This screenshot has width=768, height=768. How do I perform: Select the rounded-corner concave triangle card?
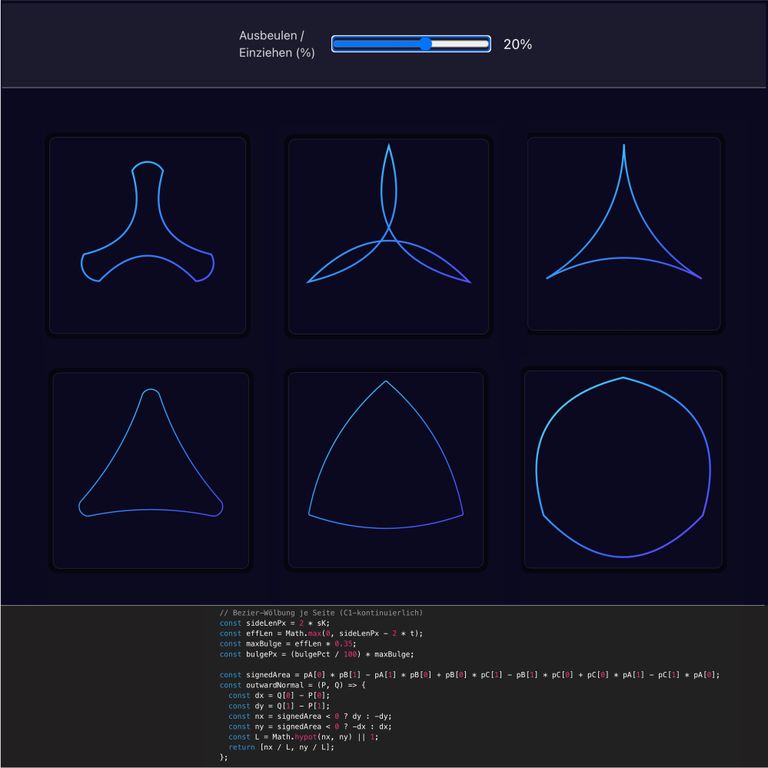tap(150, 471)
